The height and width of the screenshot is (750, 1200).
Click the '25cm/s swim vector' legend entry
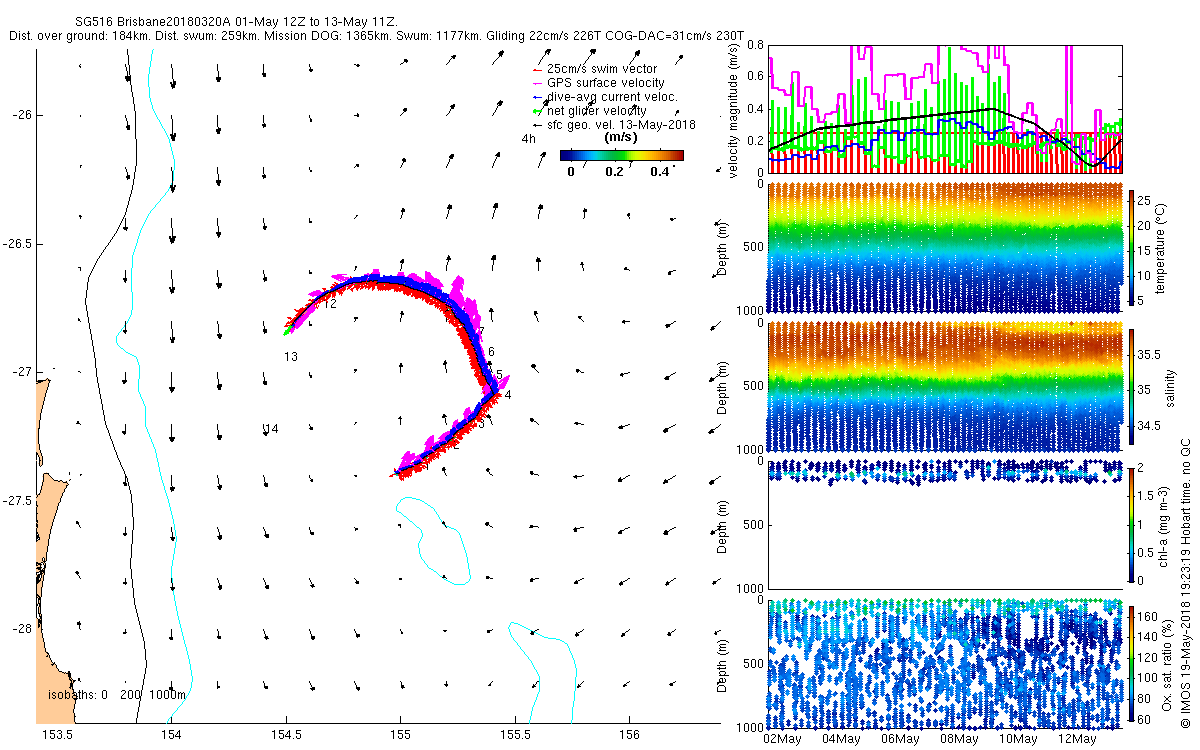coord(602,68)
